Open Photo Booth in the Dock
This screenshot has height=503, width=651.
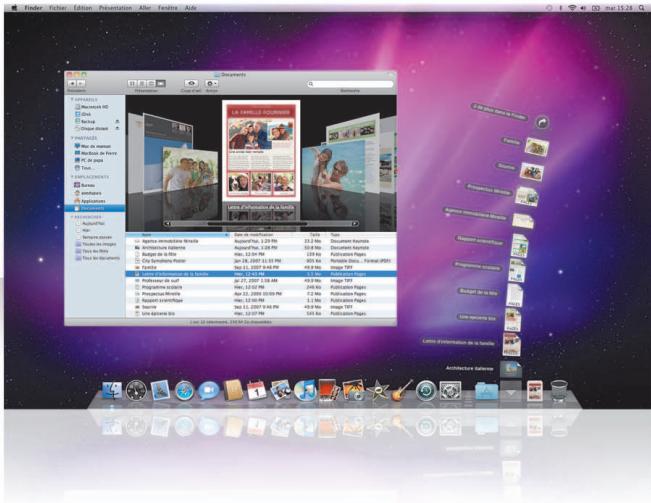329,390
